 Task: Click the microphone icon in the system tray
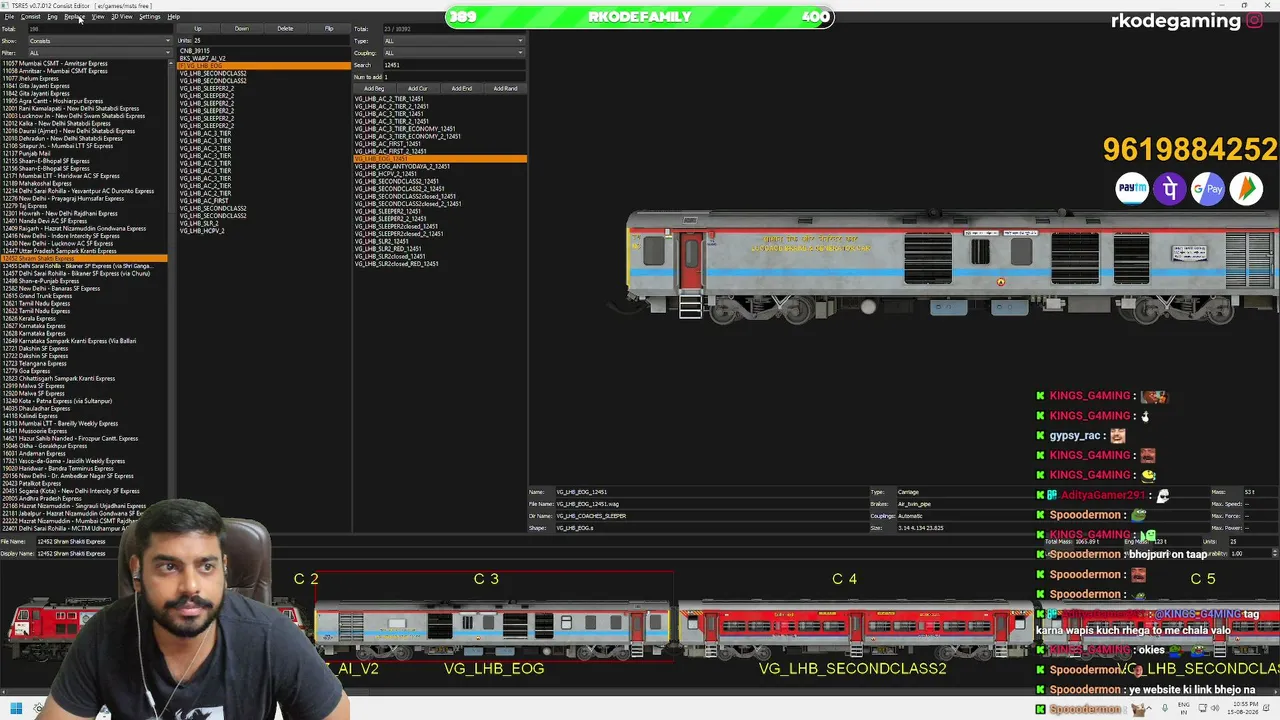pos(1164,709)
